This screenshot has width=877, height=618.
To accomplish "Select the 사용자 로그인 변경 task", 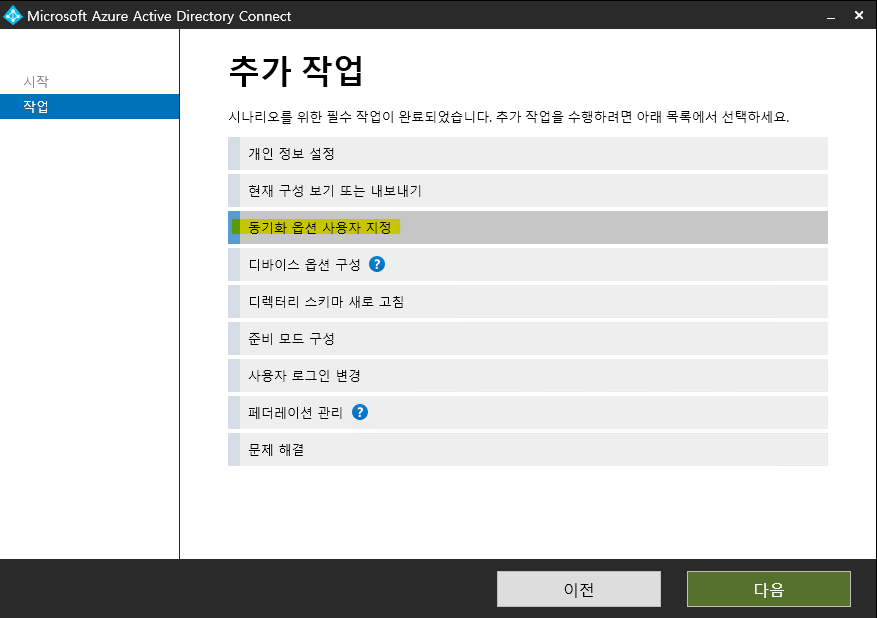I will [x=527, y=375].
